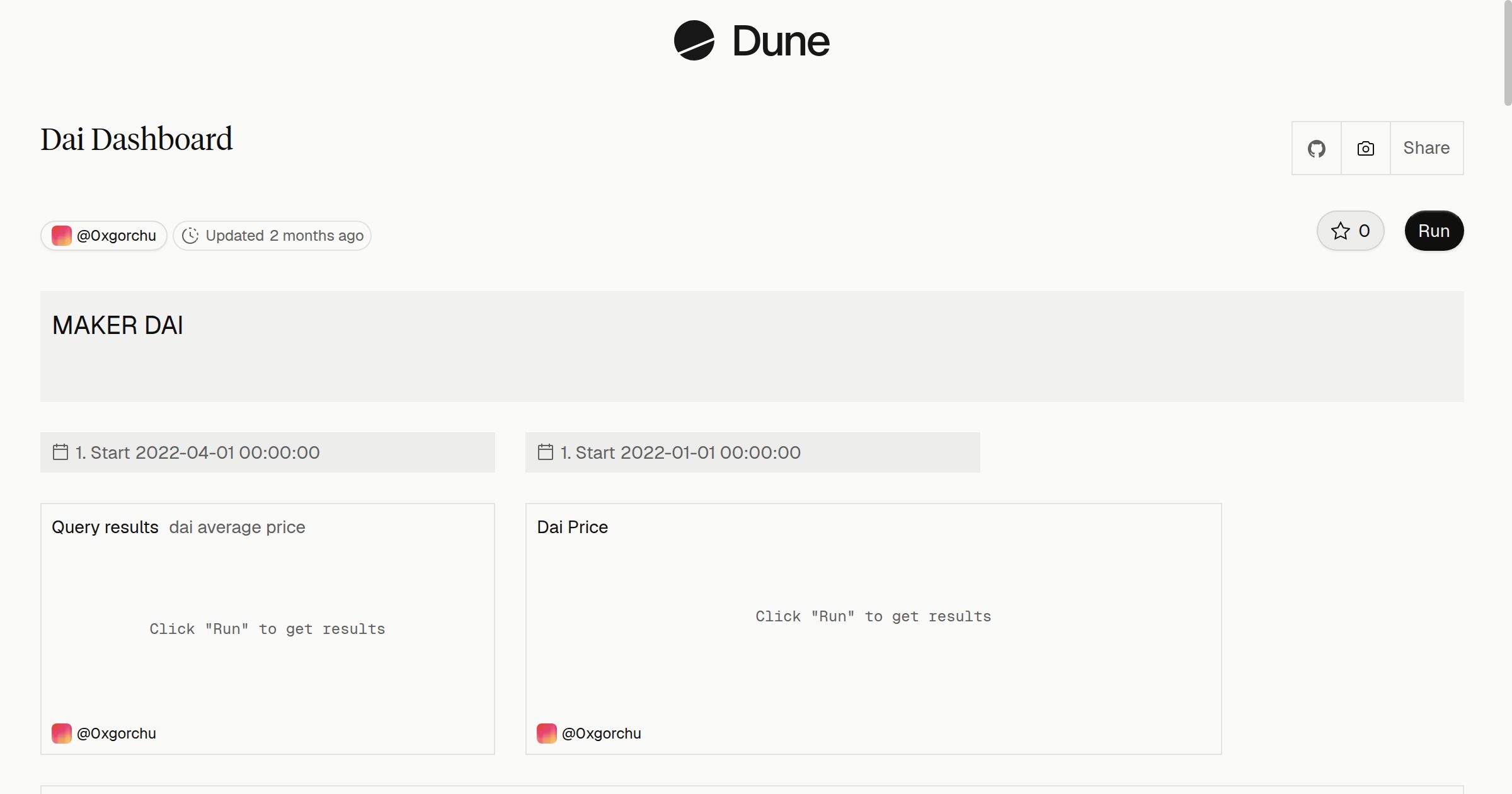Image resolution: width=1512 pixels, height=794 pixels.
Task: Click the avatar in the author badge
Action: point(61,236)
